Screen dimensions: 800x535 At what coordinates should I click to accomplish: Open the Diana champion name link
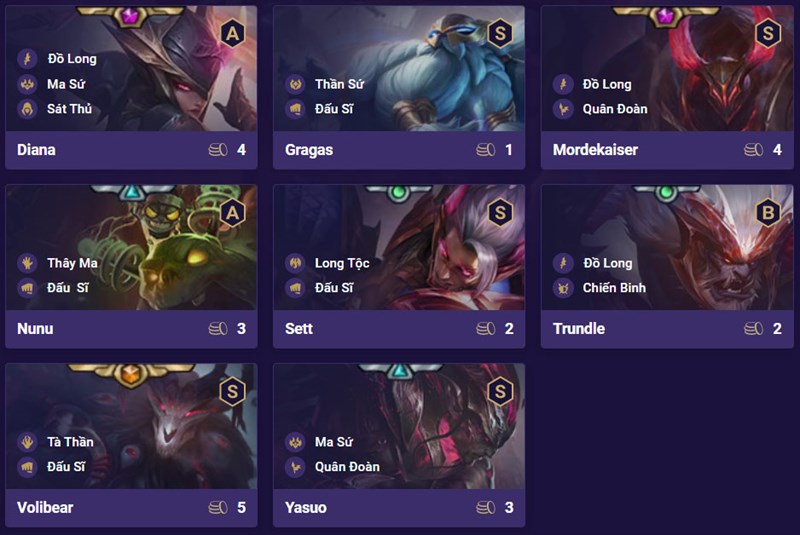36,150
